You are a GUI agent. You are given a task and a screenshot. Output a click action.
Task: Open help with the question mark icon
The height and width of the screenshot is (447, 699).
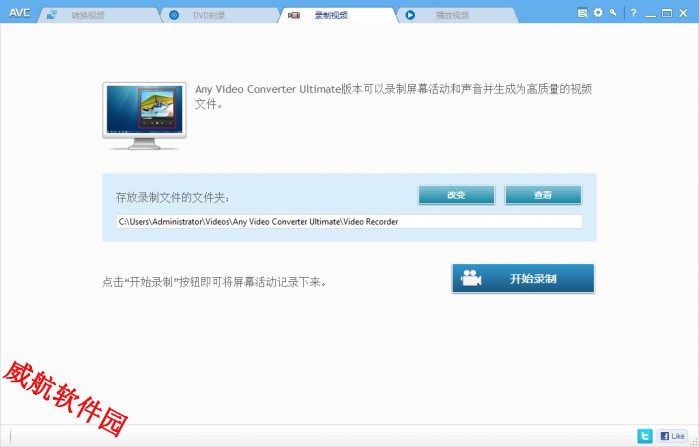click(632, 13)
